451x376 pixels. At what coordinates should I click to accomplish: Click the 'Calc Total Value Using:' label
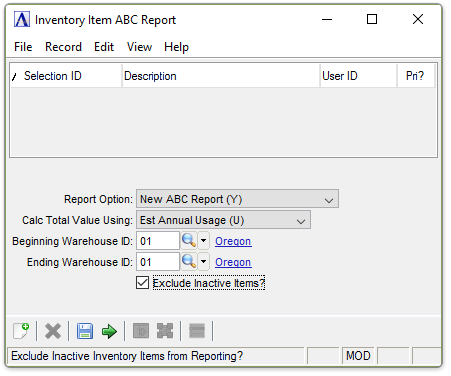77,220
